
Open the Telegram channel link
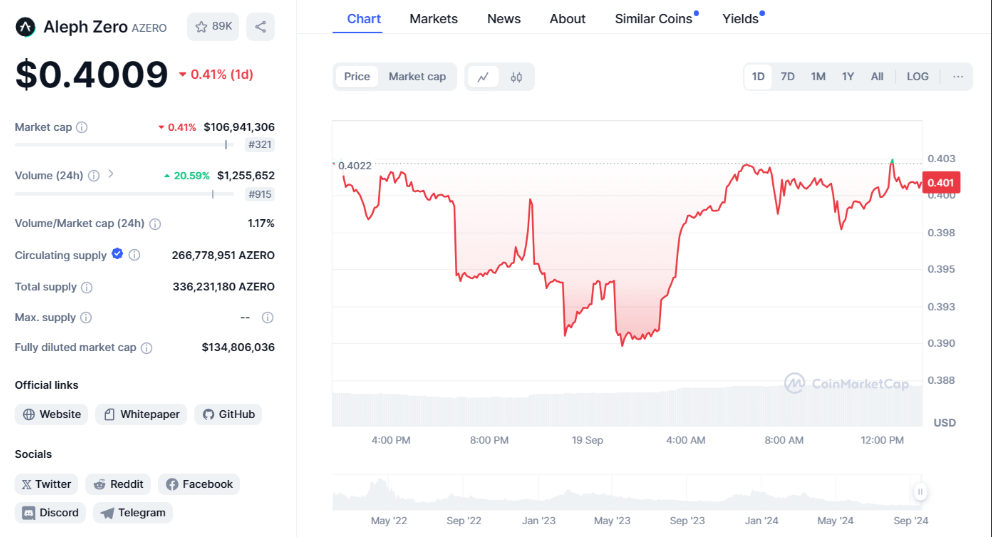[133, 512]
